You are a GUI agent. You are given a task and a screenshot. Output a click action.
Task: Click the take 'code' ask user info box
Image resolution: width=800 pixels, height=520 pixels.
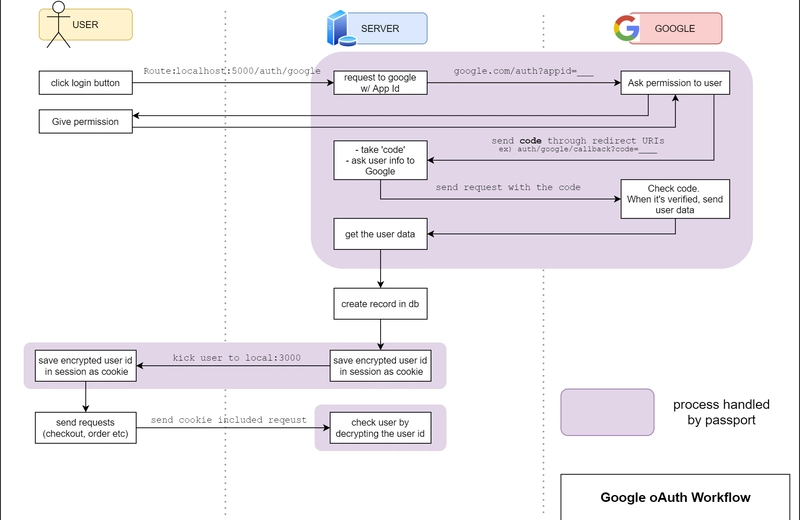tap(380, 160)
